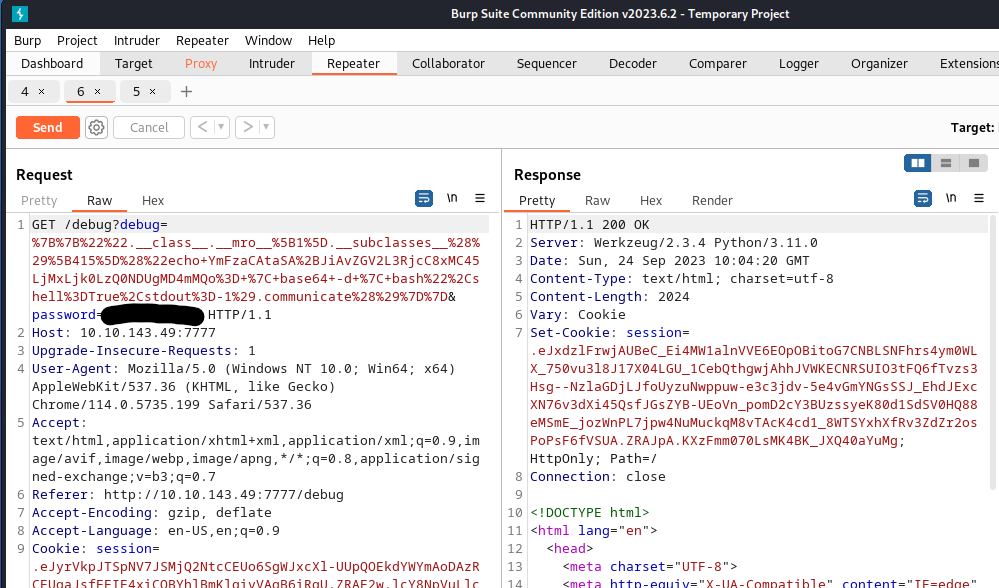Open the Window menu
This screenshot has width=999, height=588.
[268, 41]
